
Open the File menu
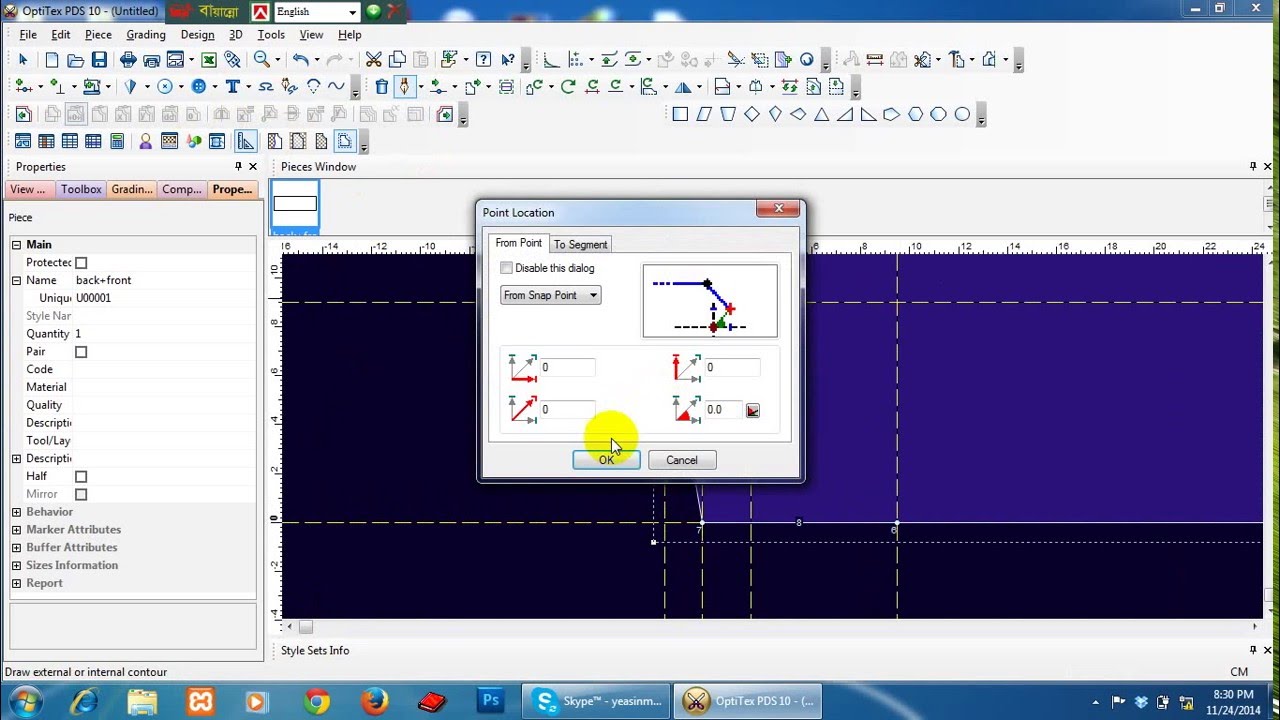pos(28,35)
